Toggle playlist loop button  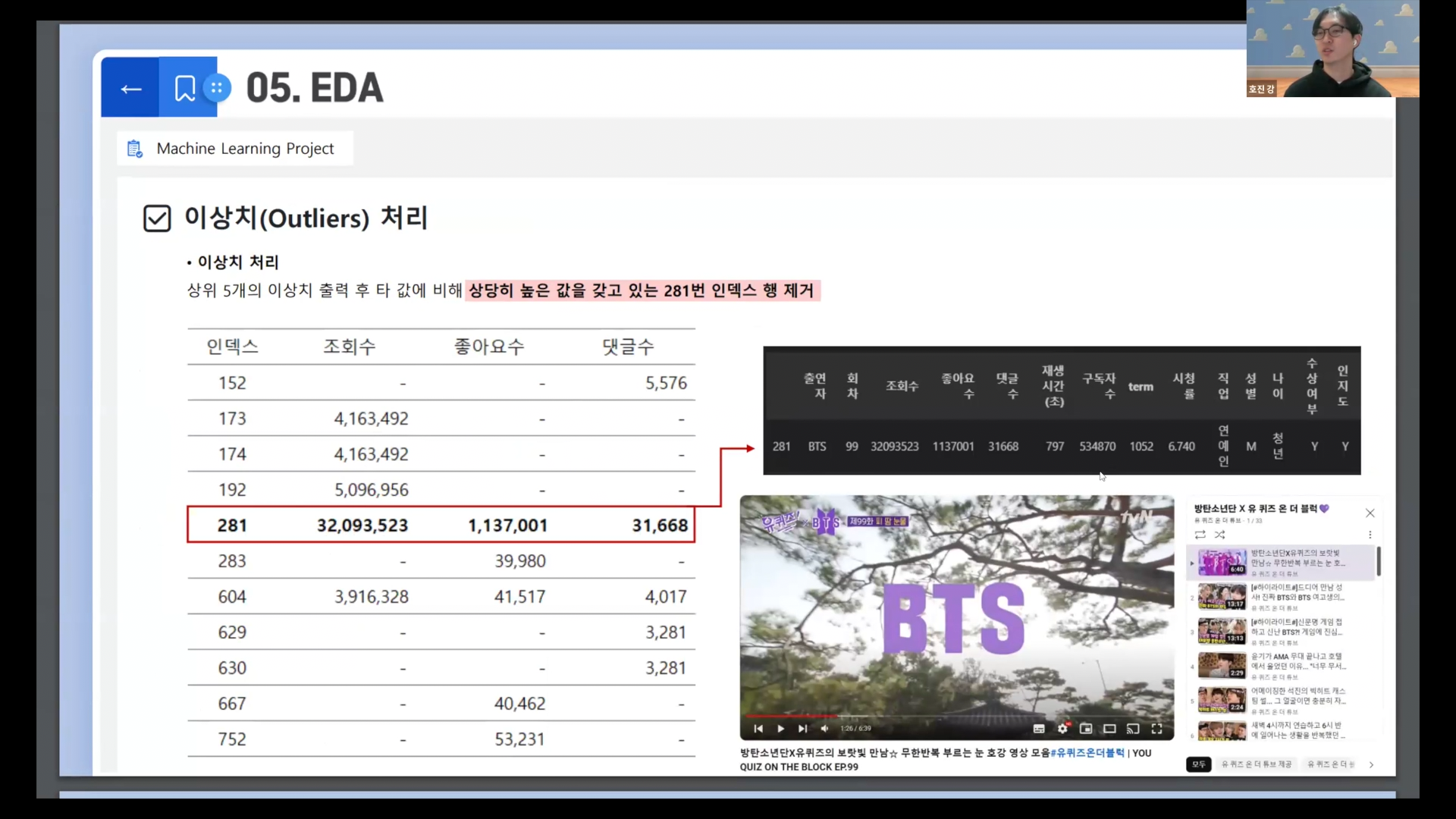click(x=1200, y=535)
